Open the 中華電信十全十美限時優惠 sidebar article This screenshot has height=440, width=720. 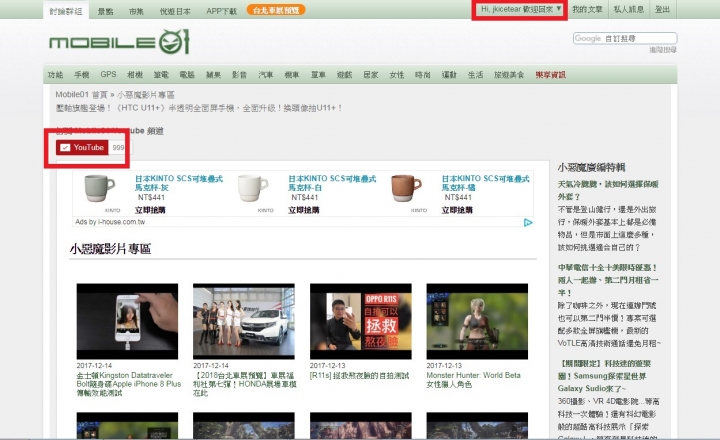[x=608, y=280]
